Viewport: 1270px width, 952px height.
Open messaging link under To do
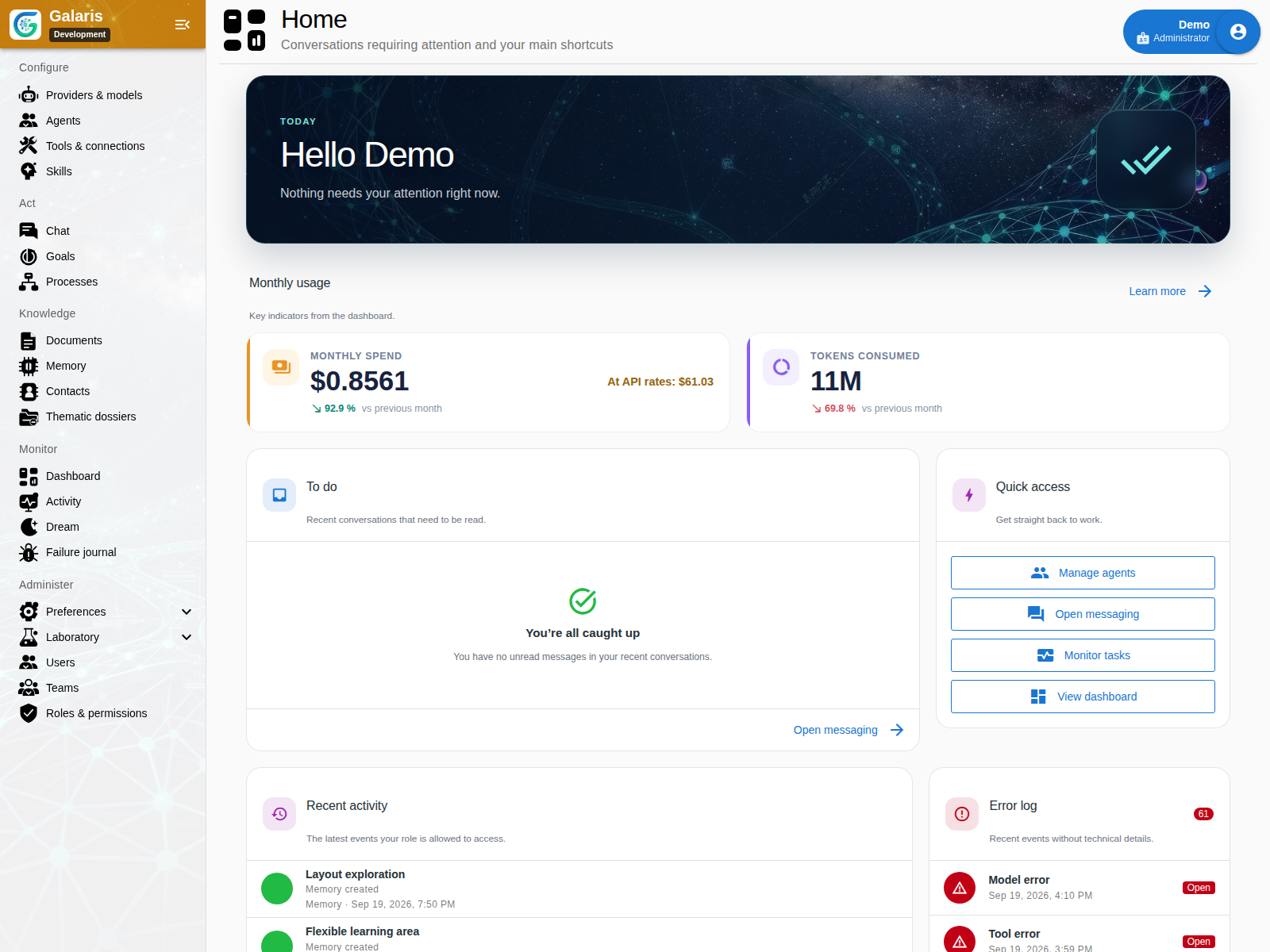coord(849,730)
